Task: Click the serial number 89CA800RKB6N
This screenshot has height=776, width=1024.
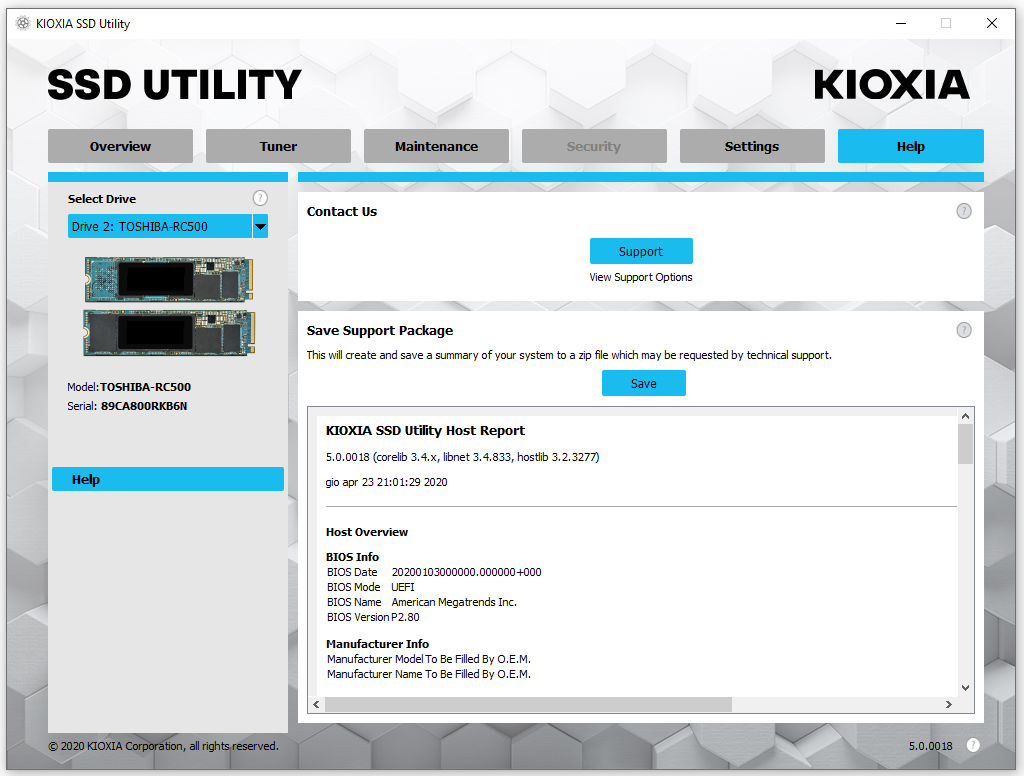Action: pos(144,406)
